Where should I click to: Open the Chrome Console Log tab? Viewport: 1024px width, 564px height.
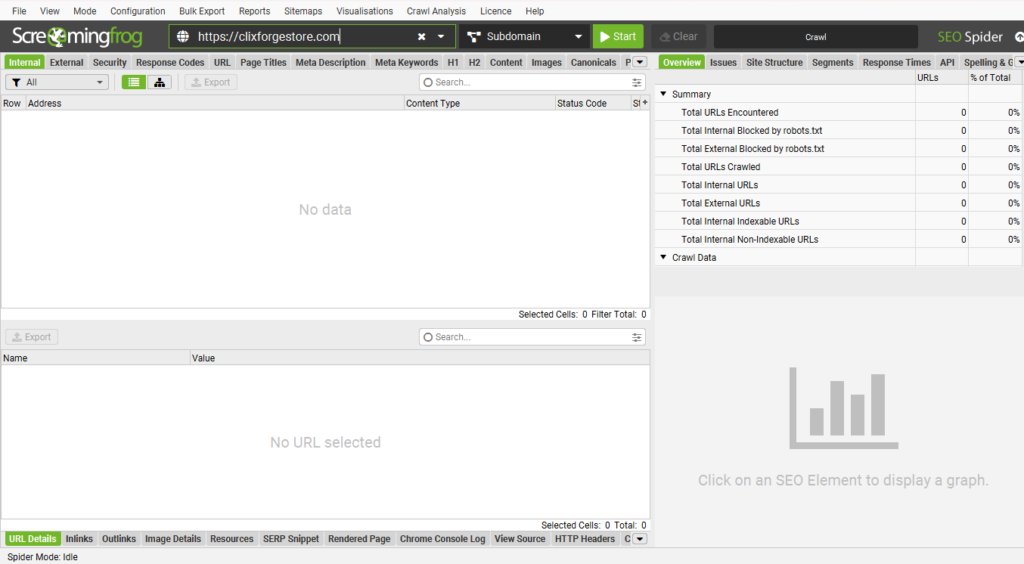[x=442, y=539]
